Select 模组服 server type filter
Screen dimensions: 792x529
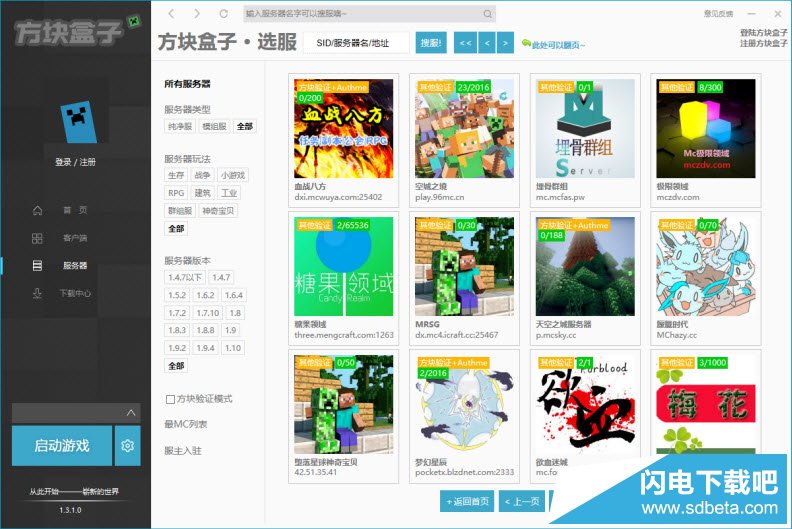214,126
